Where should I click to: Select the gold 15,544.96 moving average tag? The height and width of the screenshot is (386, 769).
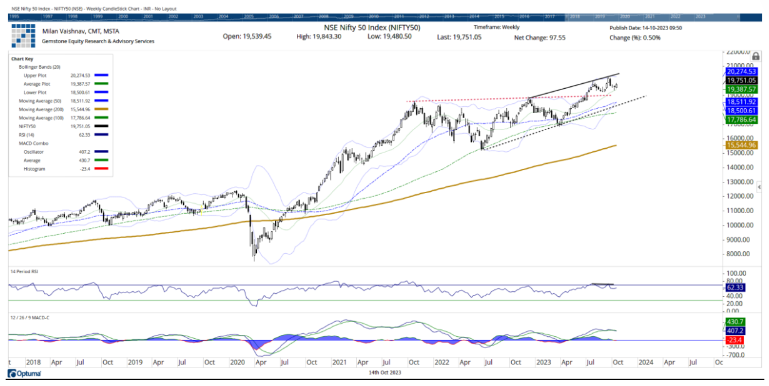[742, 145]
